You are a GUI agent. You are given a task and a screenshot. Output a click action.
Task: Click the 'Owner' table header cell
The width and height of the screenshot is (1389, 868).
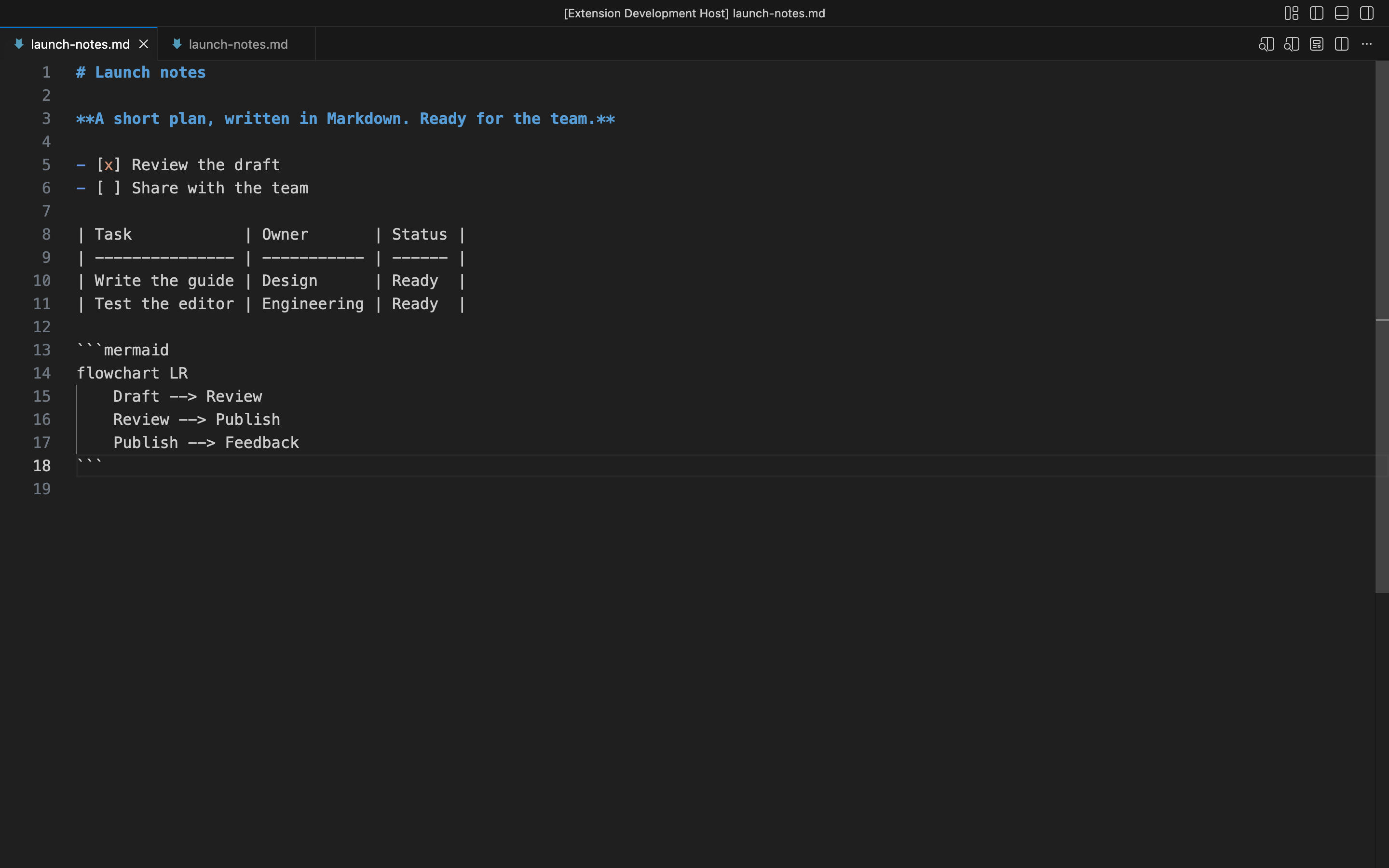(x=285, y=234)
